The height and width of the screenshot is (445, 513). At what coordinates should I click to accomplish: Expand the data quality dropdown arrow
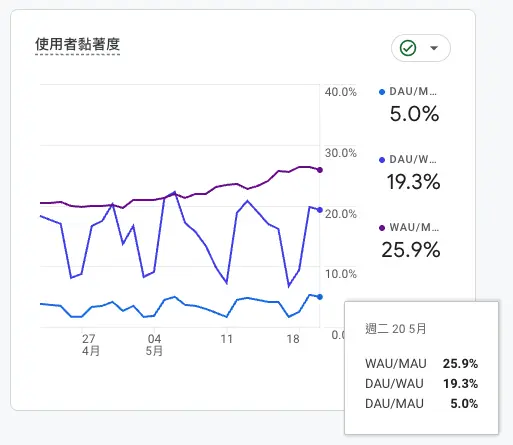click(x=434, y=48)
